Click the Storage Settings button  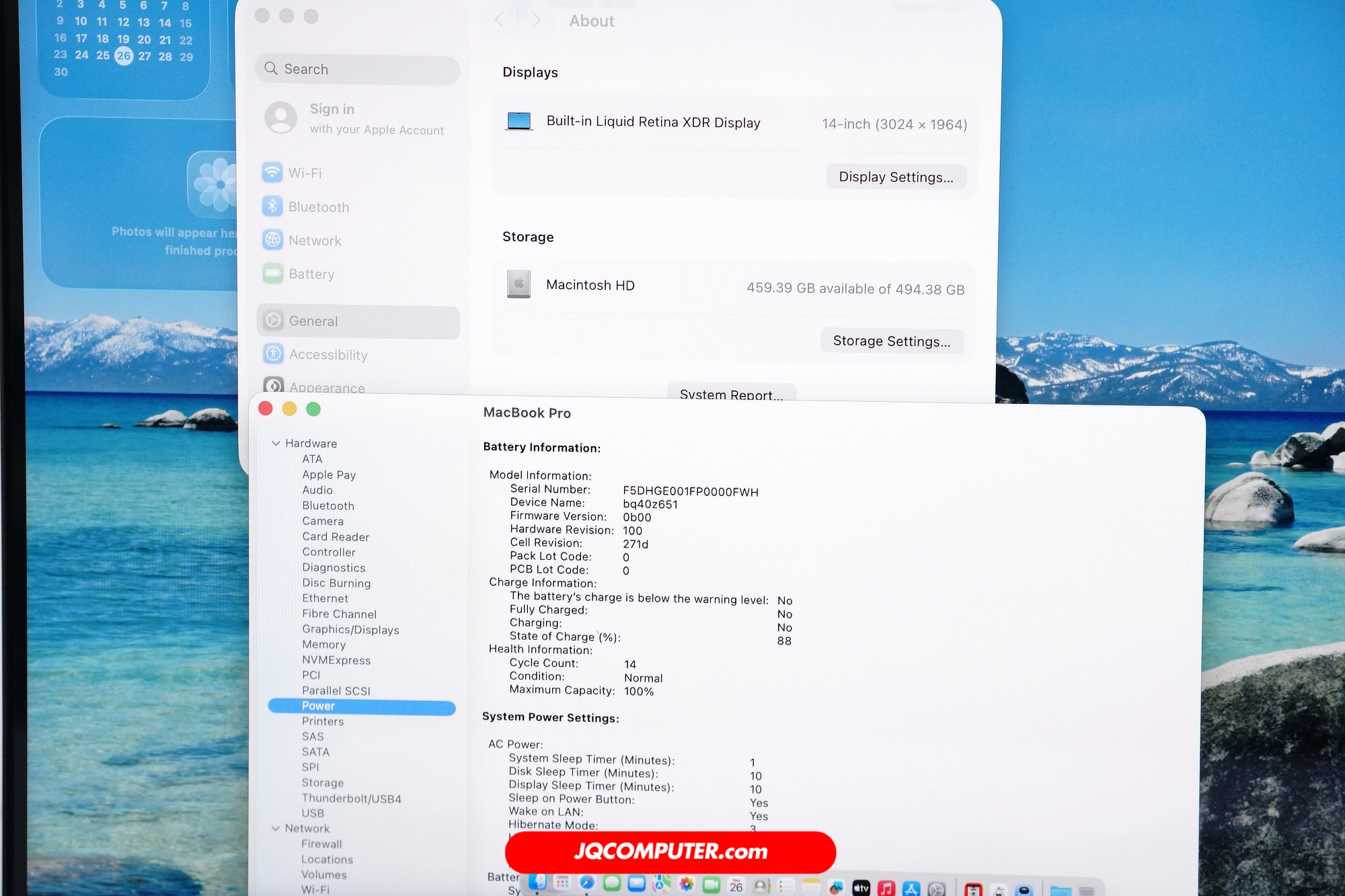(x=891, y=341)
